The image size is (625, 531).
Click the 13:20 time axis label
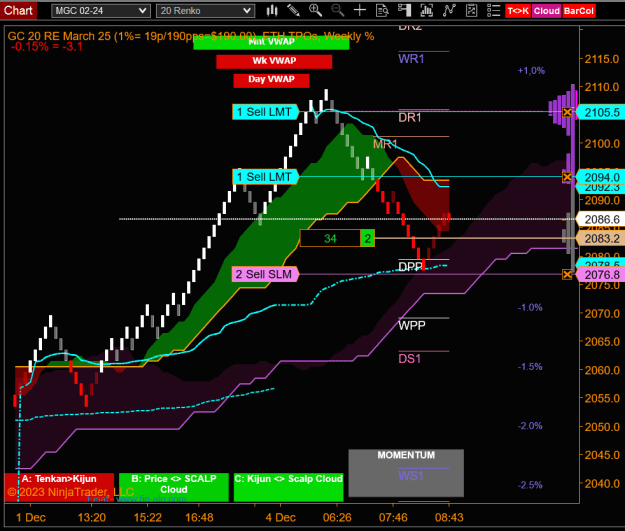point(92,517)
